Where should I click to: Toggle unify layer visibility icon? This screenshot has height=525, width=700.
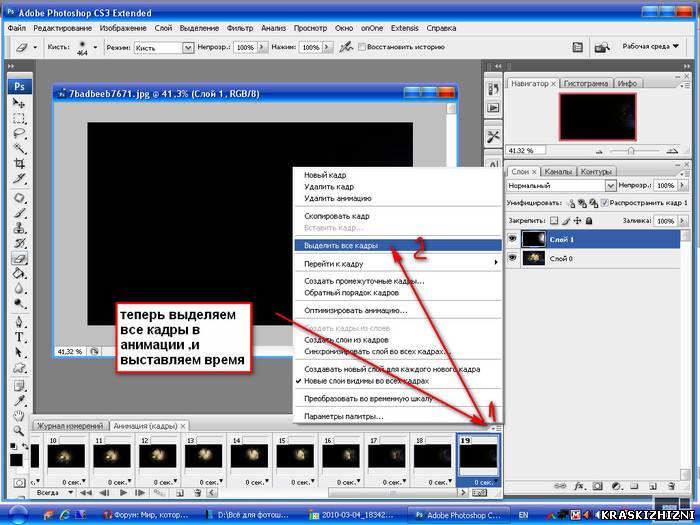click(582, 203)
